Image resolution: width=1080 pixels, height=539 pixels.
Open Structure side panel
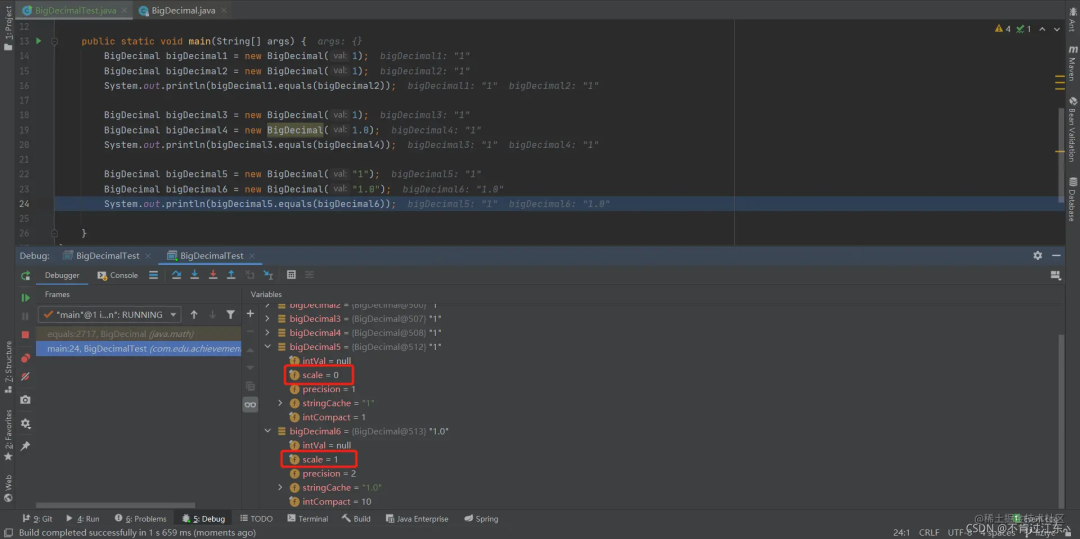(x=8, y=368)
